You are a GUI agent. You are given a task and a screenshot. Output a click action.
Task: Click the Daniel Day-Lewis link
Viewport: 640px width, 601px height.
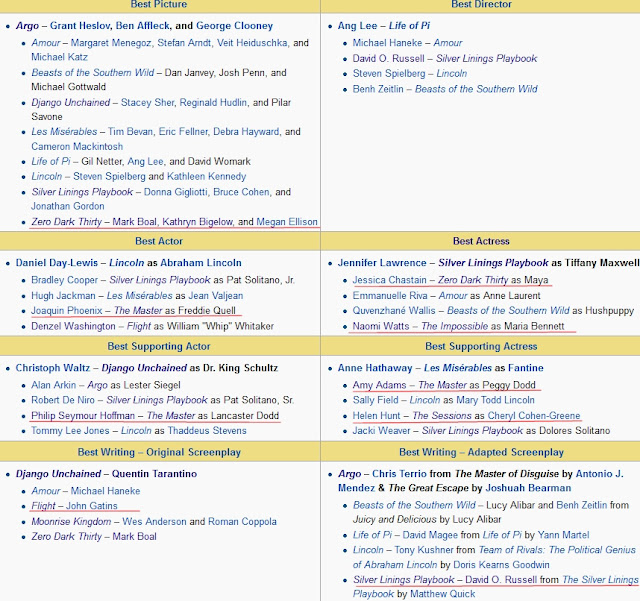click(57, 263)
